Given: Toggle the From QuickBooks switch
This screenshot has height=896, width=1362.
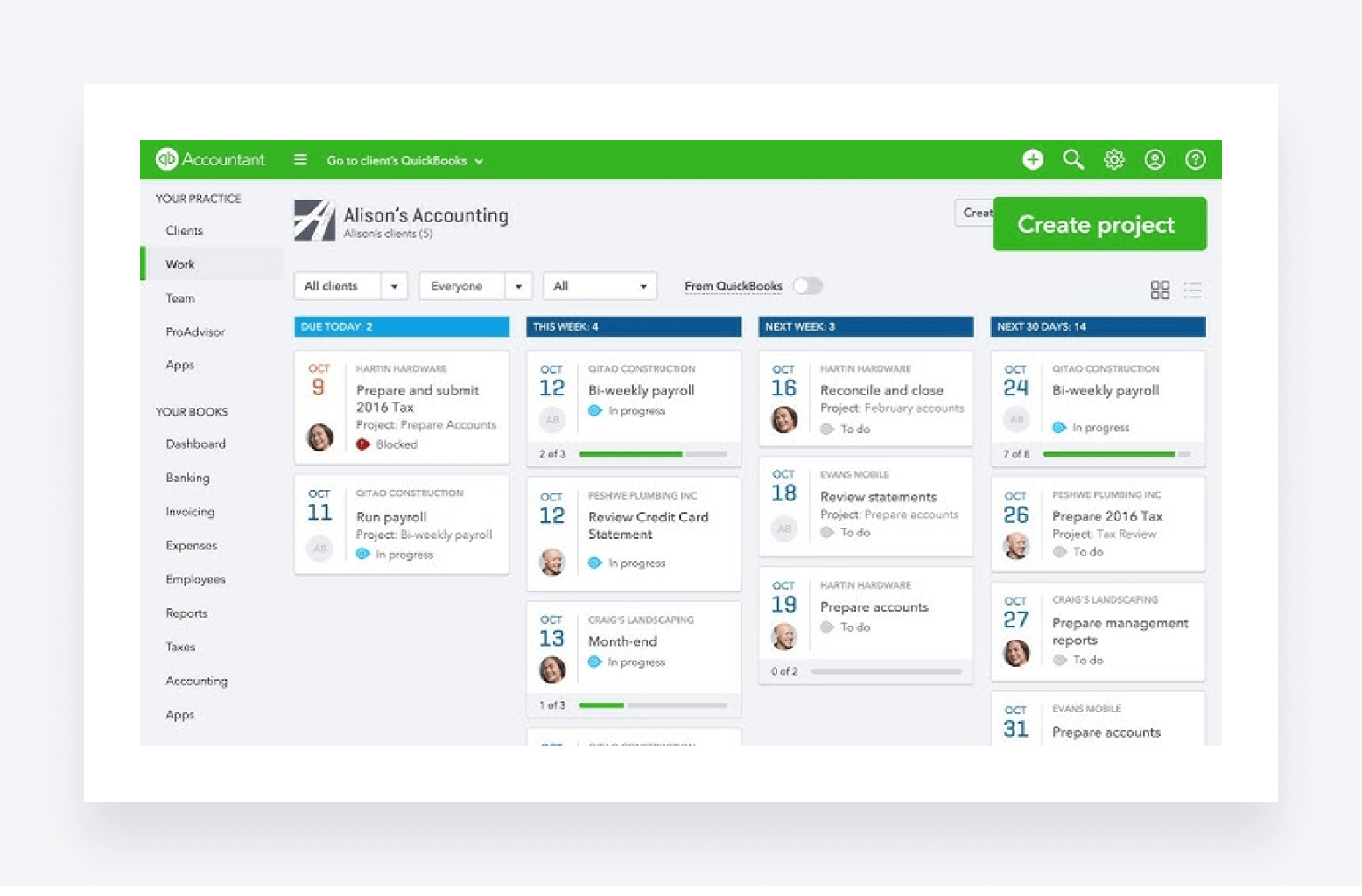Looking at the screenshot, I should pyautogui.click(x=807, y=286).
